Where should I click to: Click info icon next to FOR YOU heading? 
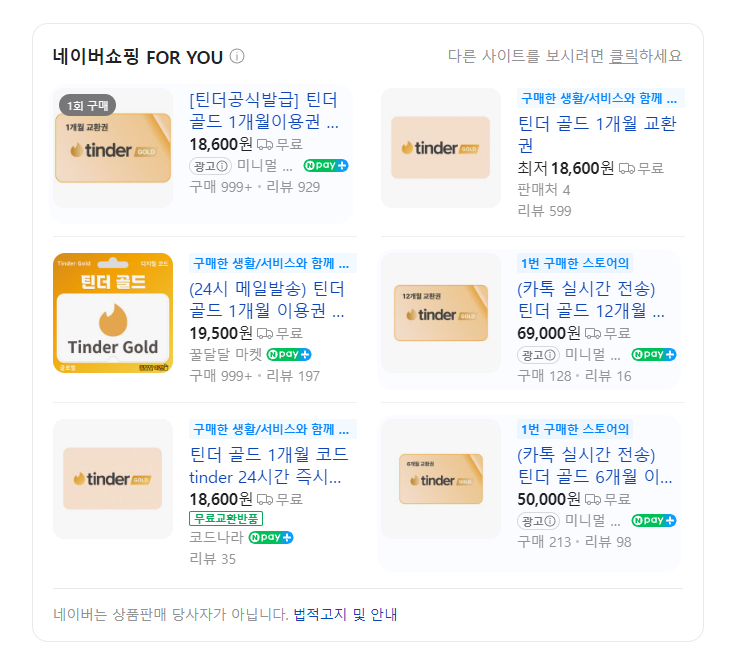(237, 56)
